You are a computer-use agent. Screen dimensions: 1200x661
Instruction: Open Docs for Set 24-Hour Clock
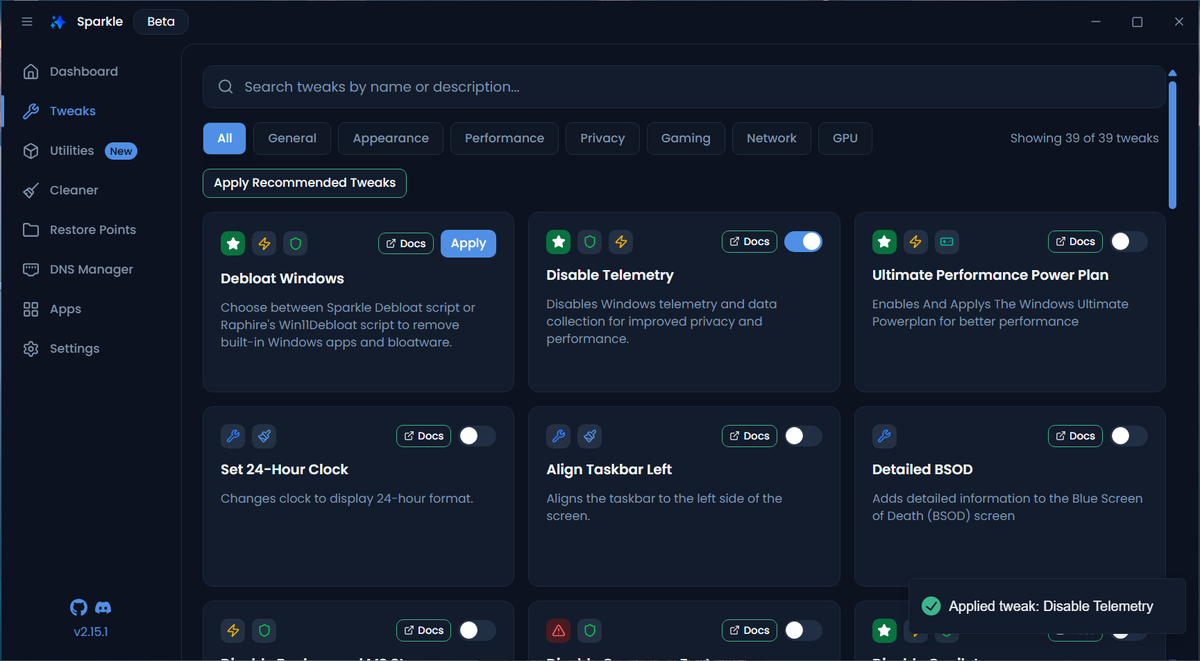424,436
